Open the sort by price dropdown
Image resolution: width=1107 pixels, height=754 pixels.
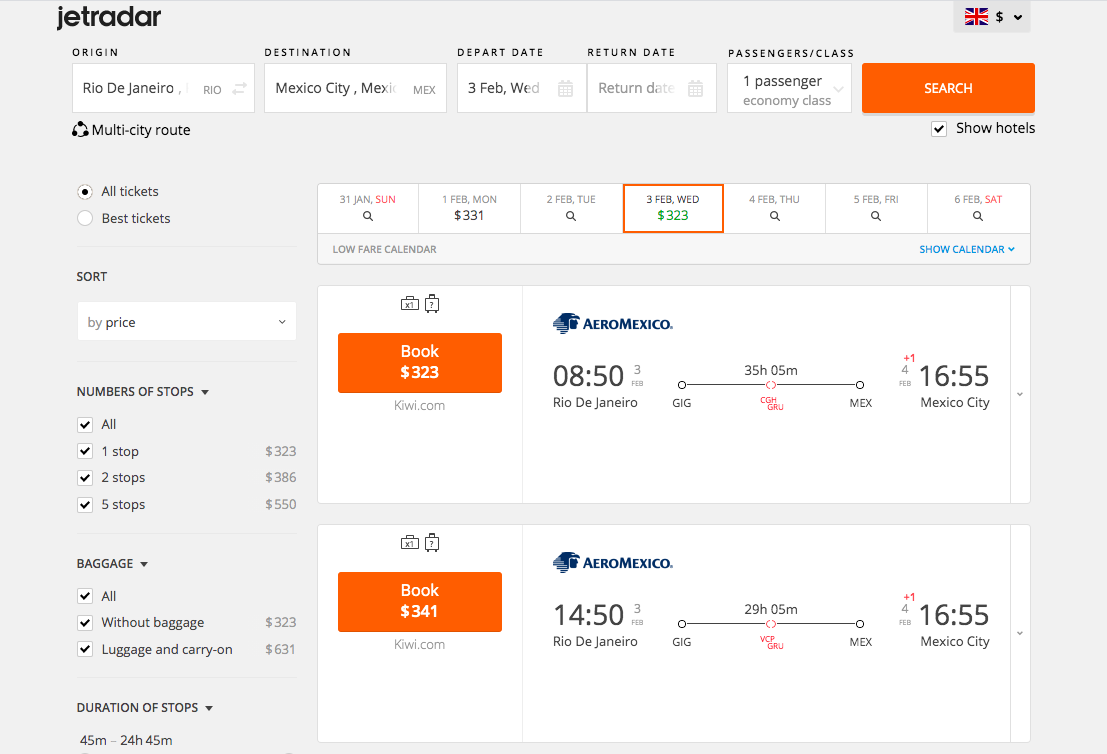coord(186,322)
